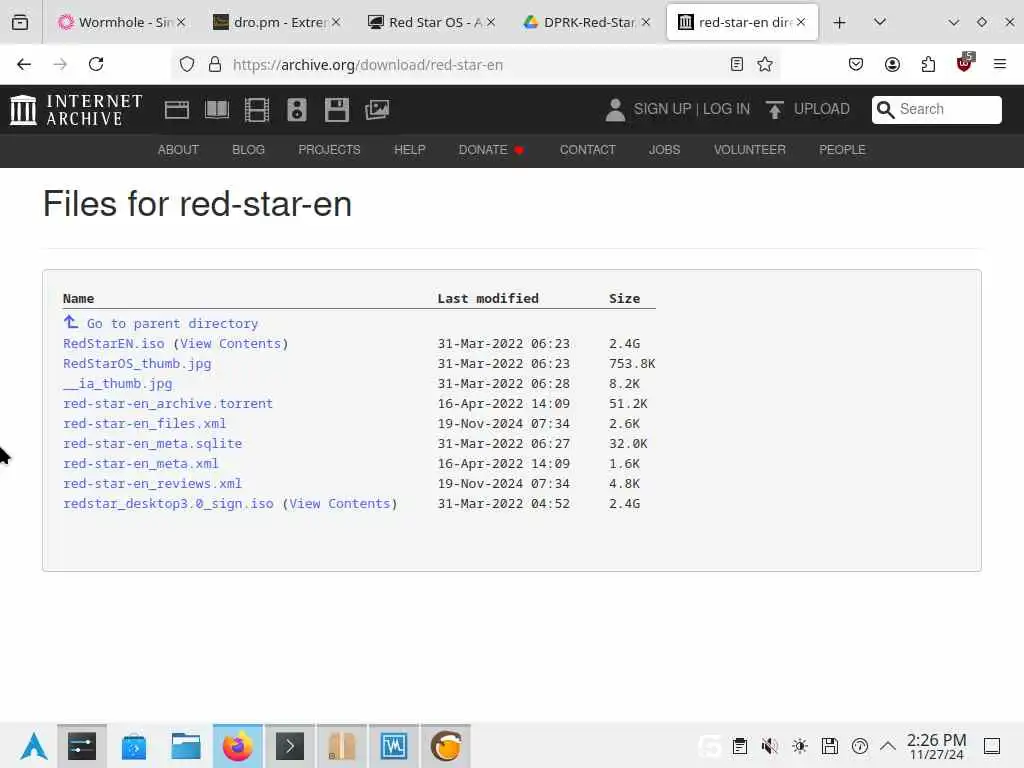The width and height of the screenshot is (1024, 768).
Task: Open the terminal taskbar icon
Action: pos(290,746)
